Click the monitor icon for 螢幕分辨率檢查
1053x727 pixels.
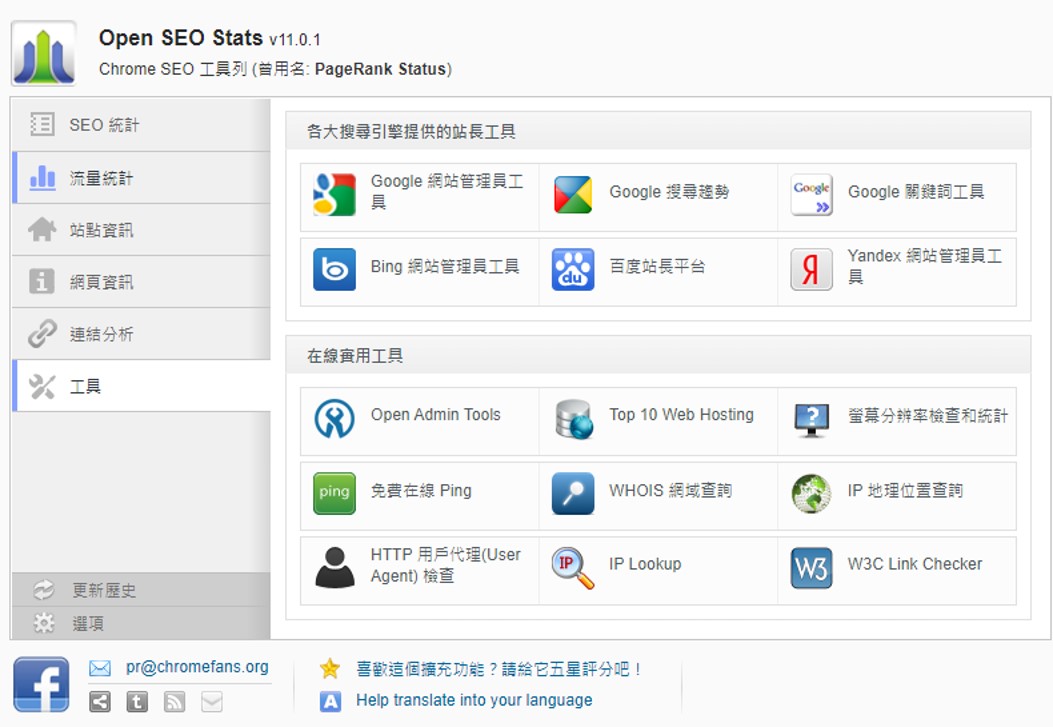point(811,420)
